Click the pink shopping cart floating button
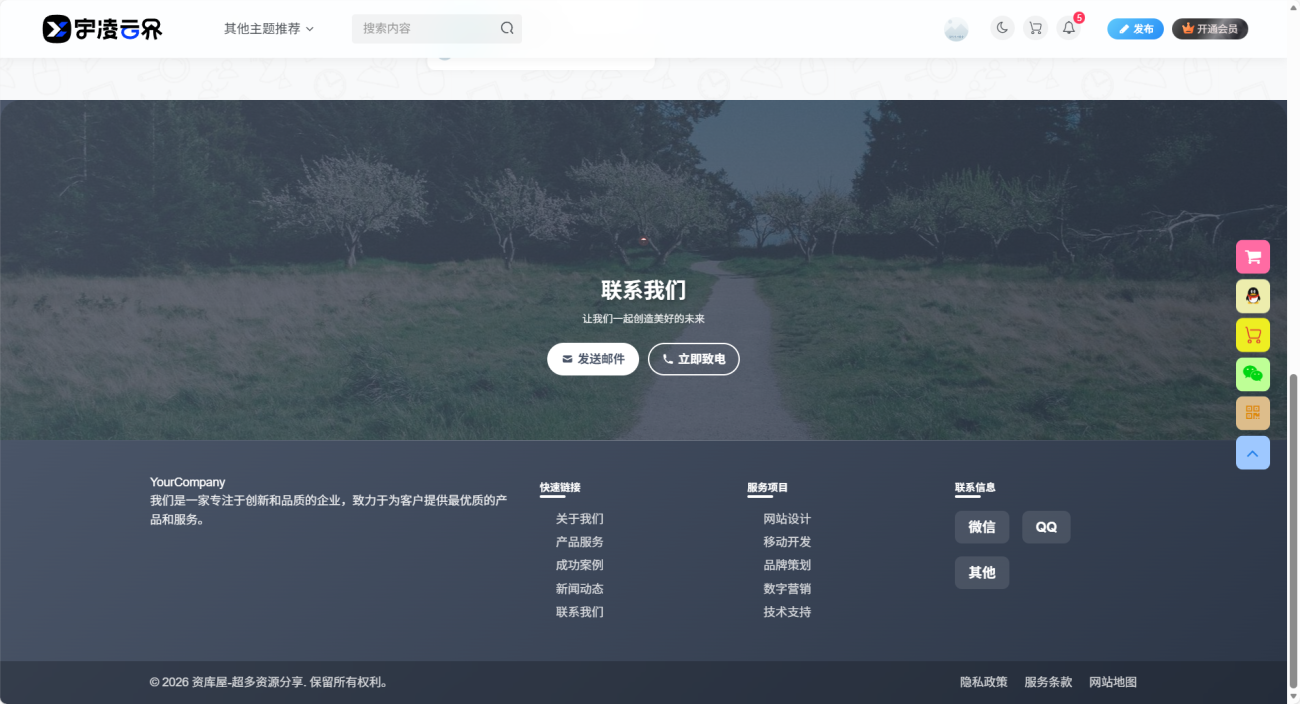1300x704 pixels. pos(1253,257)
